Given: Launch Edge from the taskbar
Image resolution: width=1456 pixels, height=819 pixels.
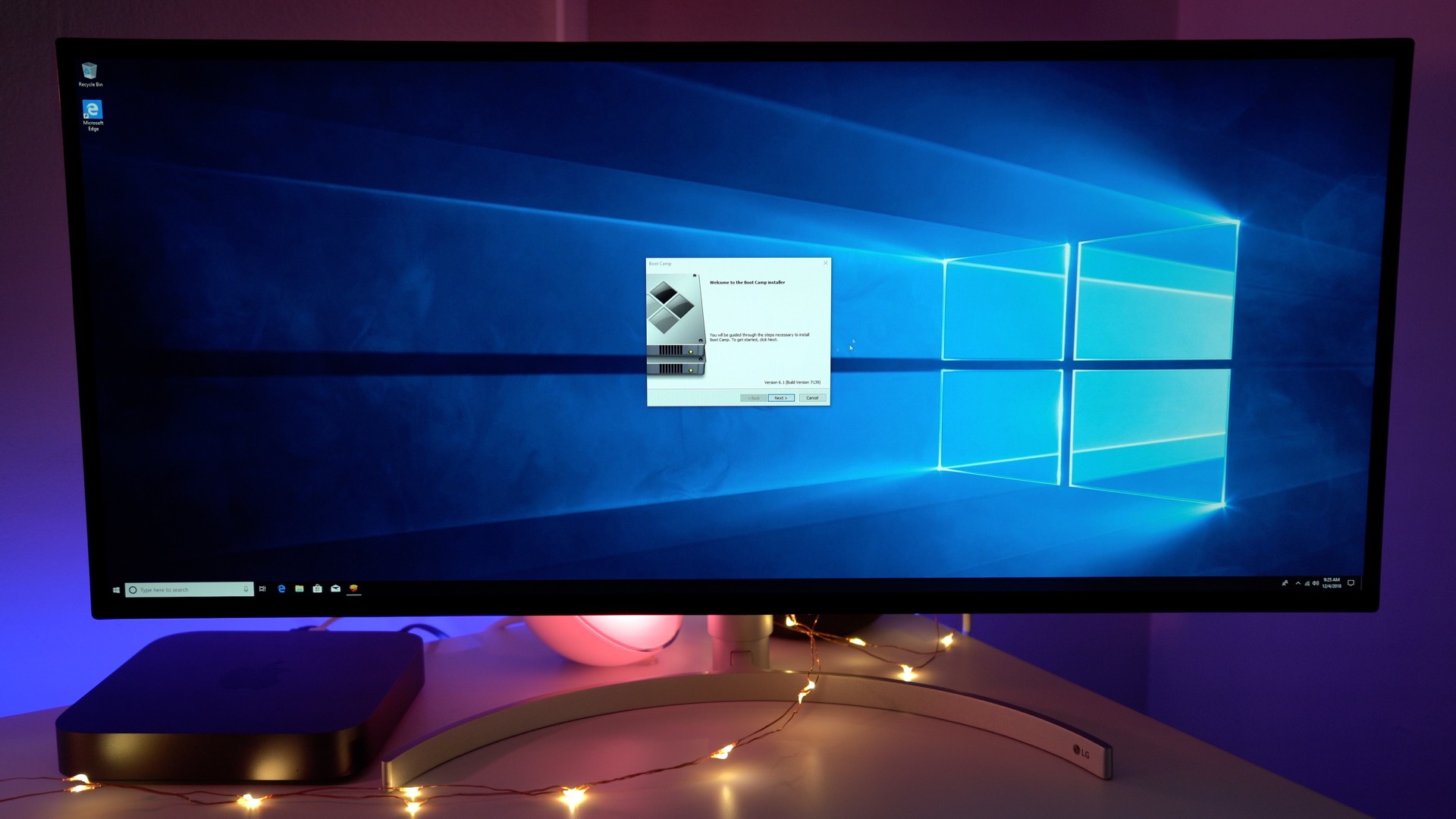Looking at the screenshot, I should [x=281, y=589].
